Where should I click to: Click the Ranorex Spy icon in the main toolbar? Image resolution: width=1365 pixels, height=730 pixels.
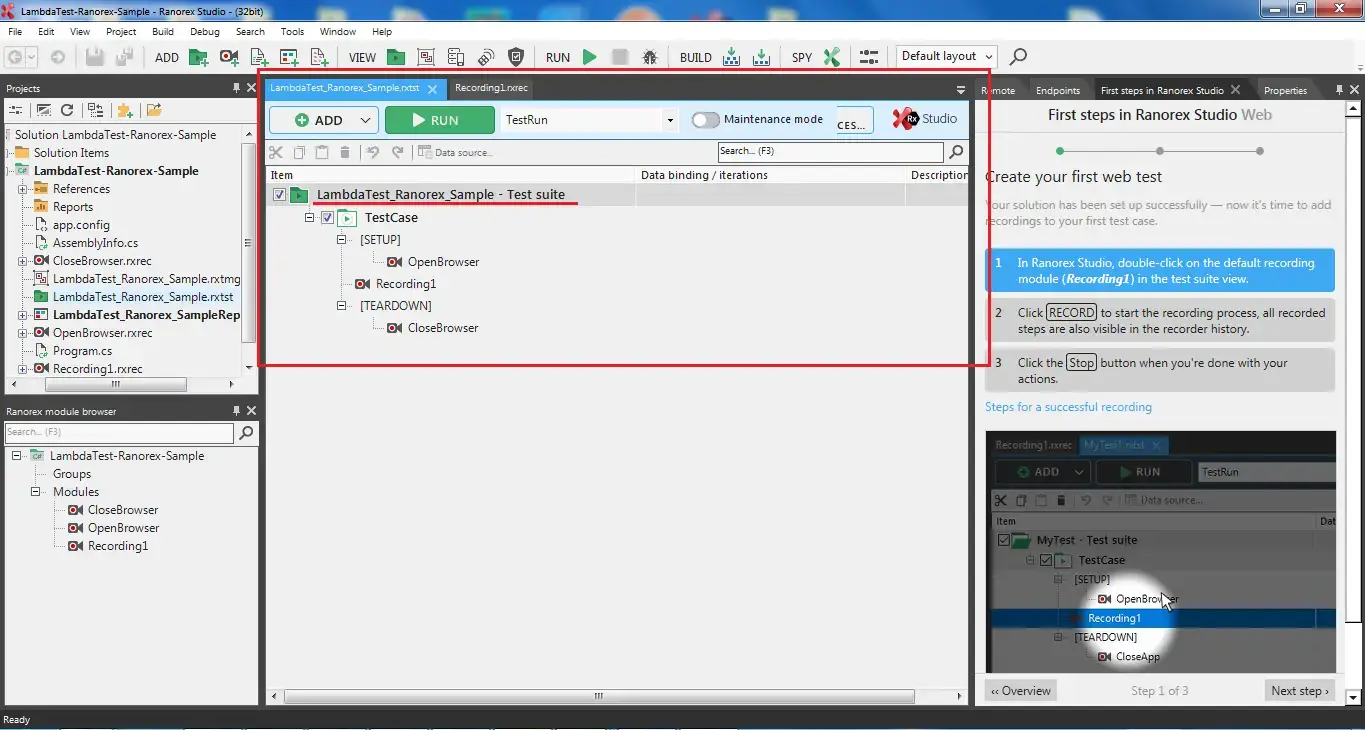point(833,57)
